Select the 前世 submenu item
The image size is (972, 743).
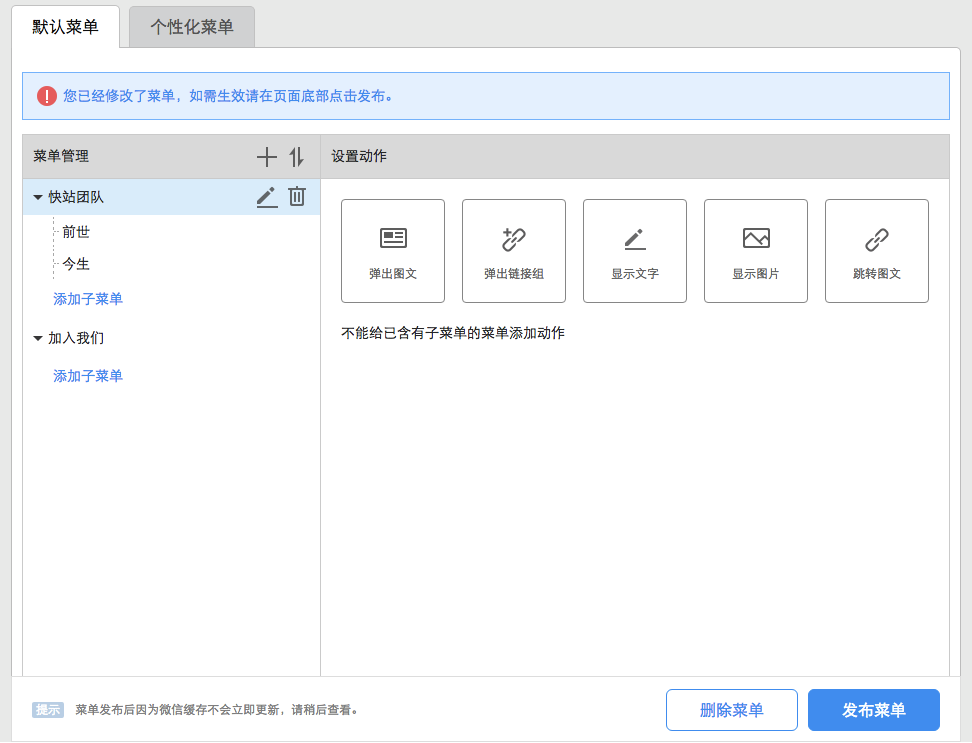[x=76, y=232]
